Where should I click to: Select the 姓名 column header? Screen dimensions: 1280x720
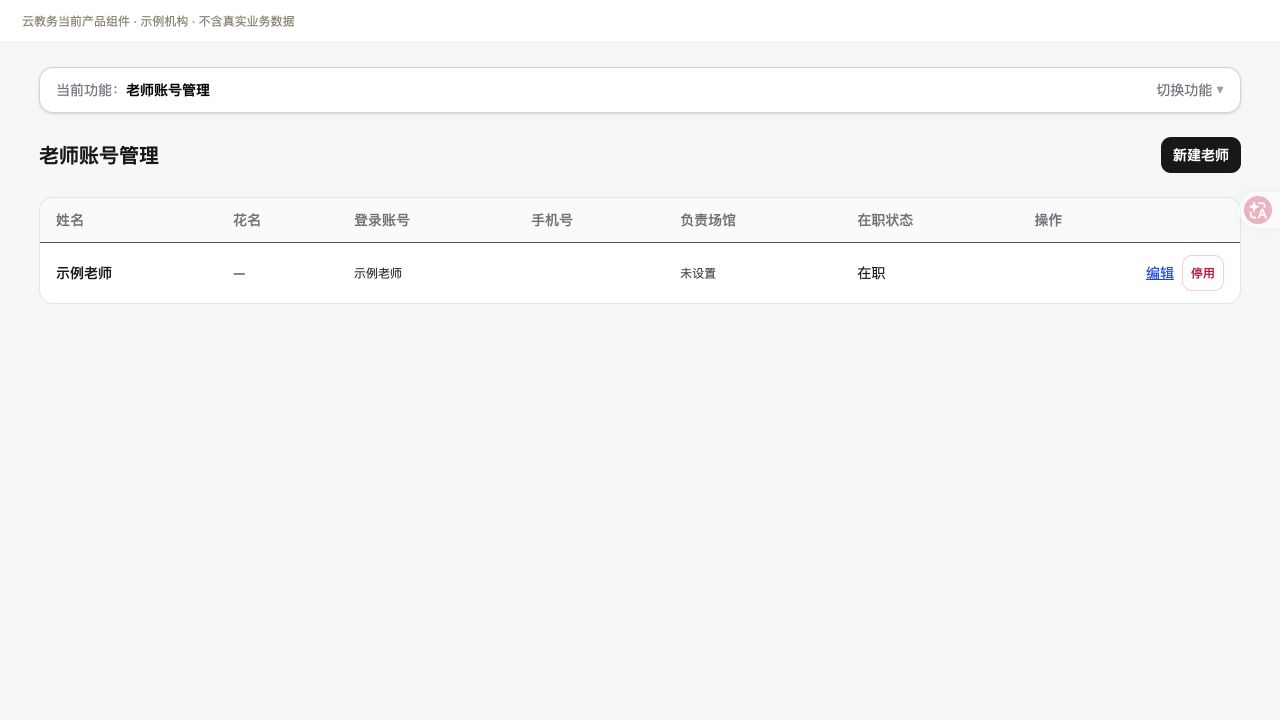(x=70, y=220)
